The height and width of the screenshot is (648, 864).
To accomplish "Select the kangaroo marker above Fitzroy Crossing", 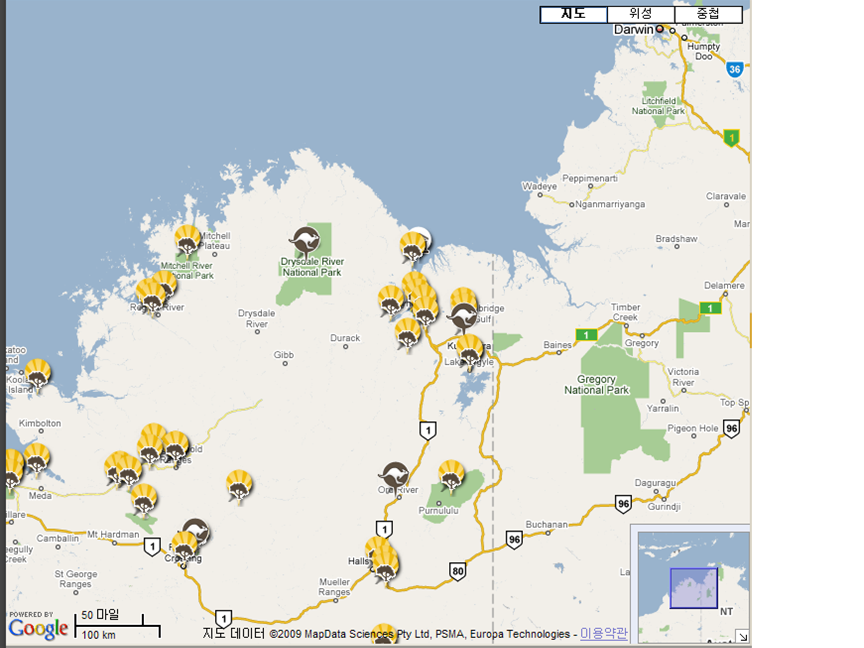I will click(196, 530).
